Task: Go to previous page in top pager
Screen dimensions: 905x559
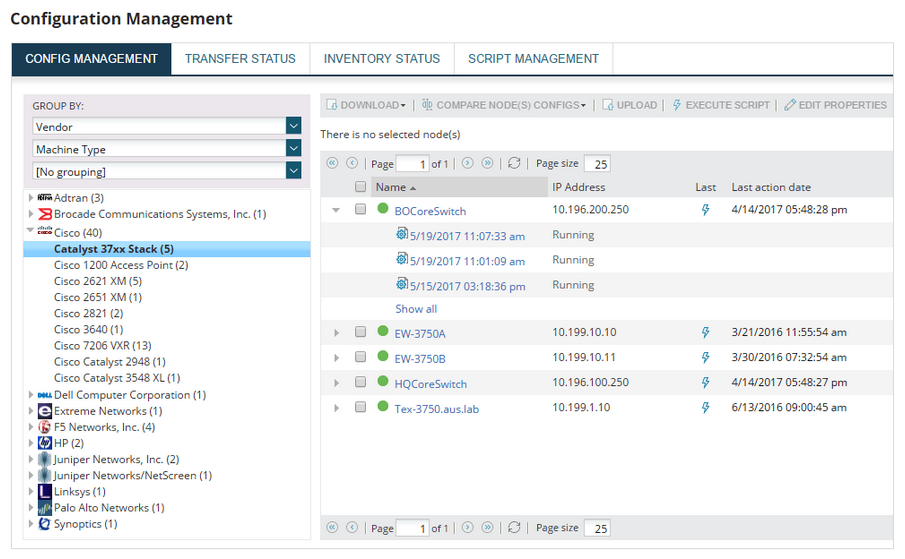Action: click(x=352, y=163)
